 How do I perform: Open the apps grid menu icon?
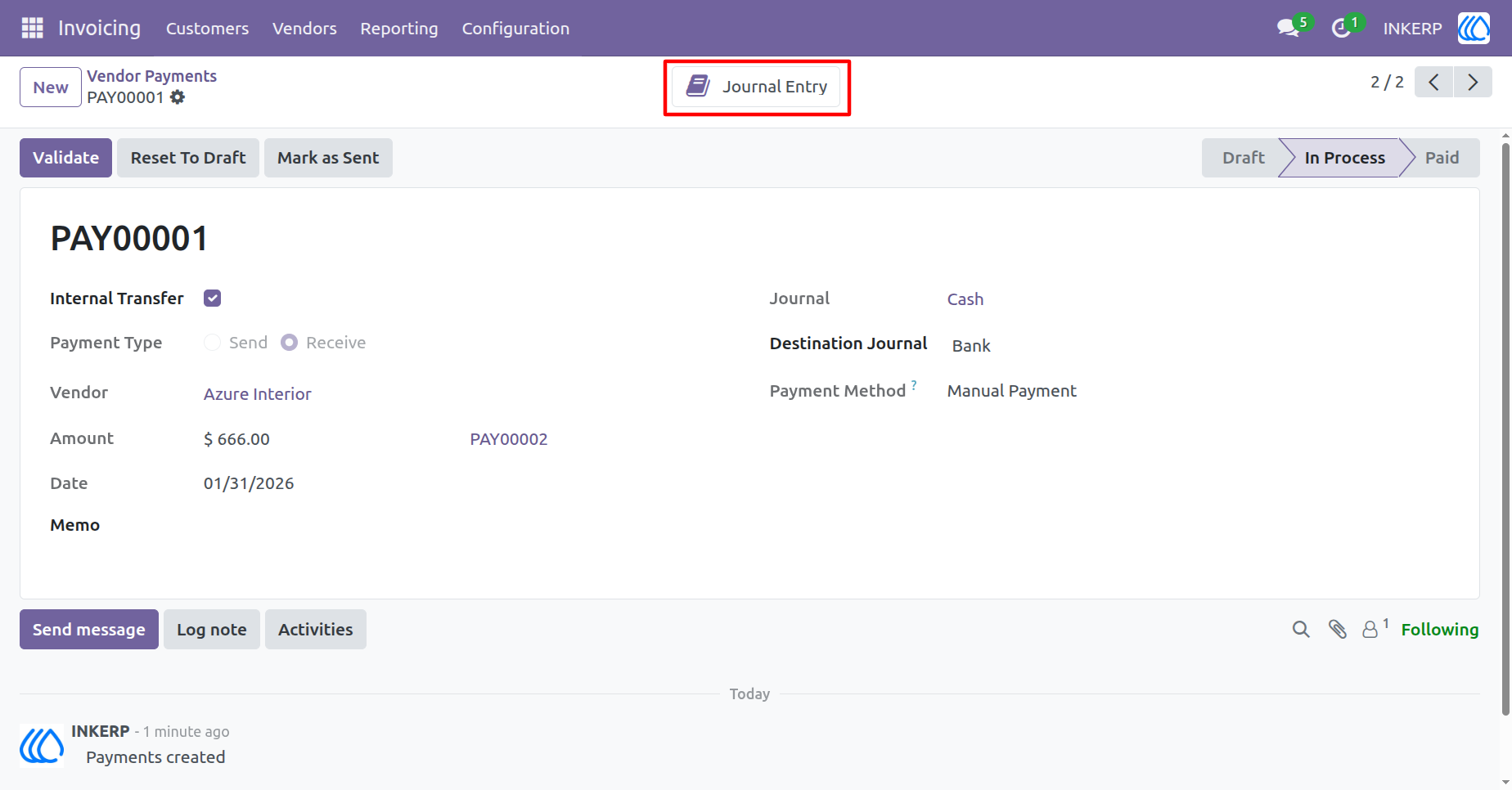click(32, 28)
